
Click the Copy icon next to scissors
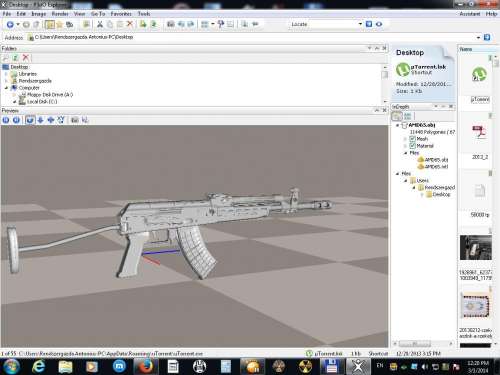110,24
